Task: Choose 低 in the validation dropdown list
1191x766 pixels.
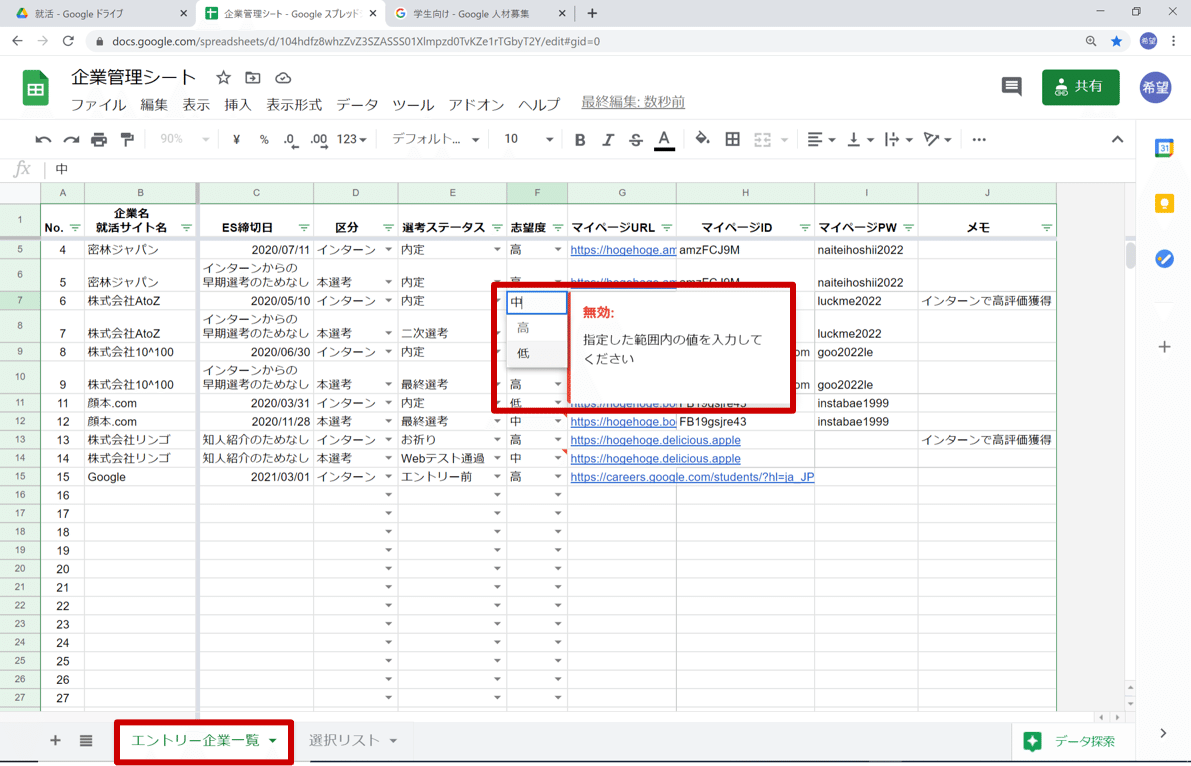Action: click(537, 353)
